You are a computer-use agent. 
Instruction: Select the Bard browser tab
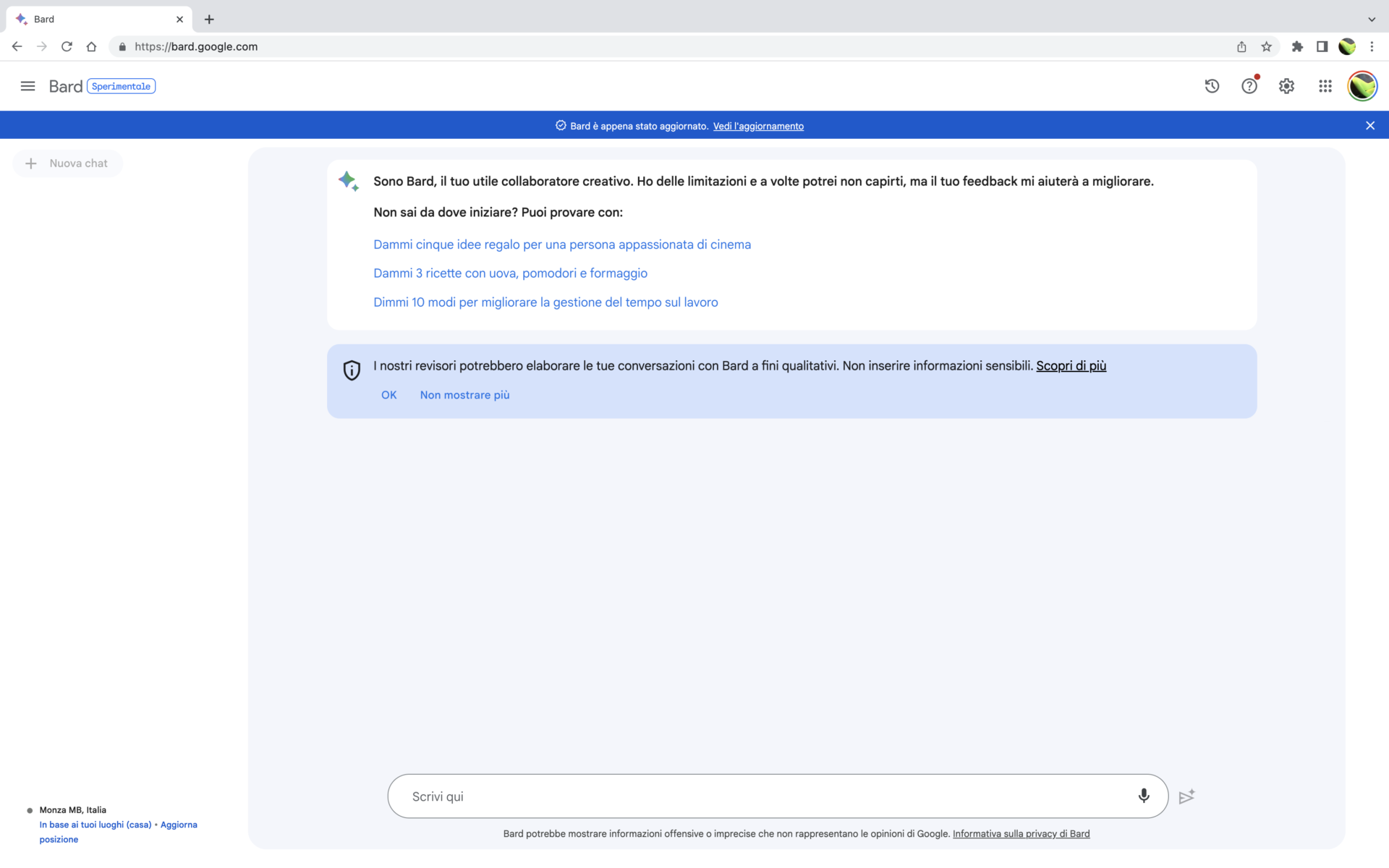(99, 20)
